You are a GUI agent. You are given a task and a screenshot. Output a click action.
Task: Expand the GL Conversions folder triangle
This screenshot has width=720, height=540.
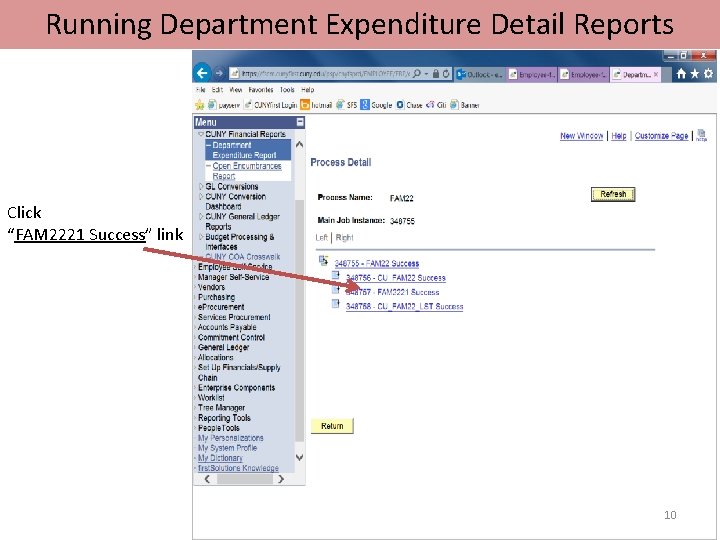pyautogui.click(x=201, y=186)
